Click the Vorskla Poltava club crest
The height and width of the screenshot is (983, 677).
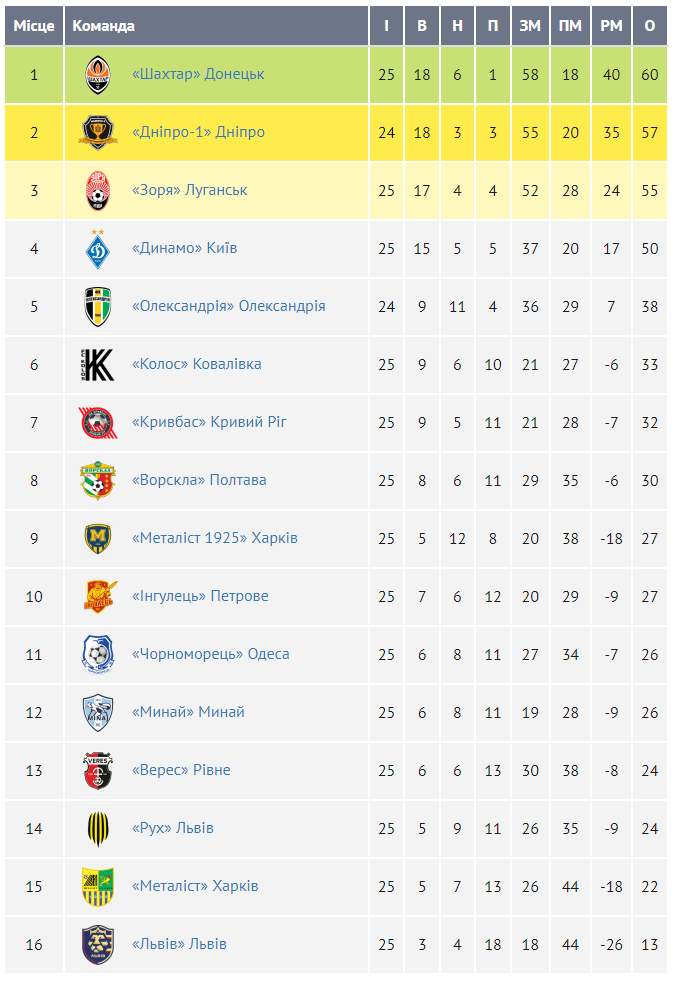(x=98, y=481)
